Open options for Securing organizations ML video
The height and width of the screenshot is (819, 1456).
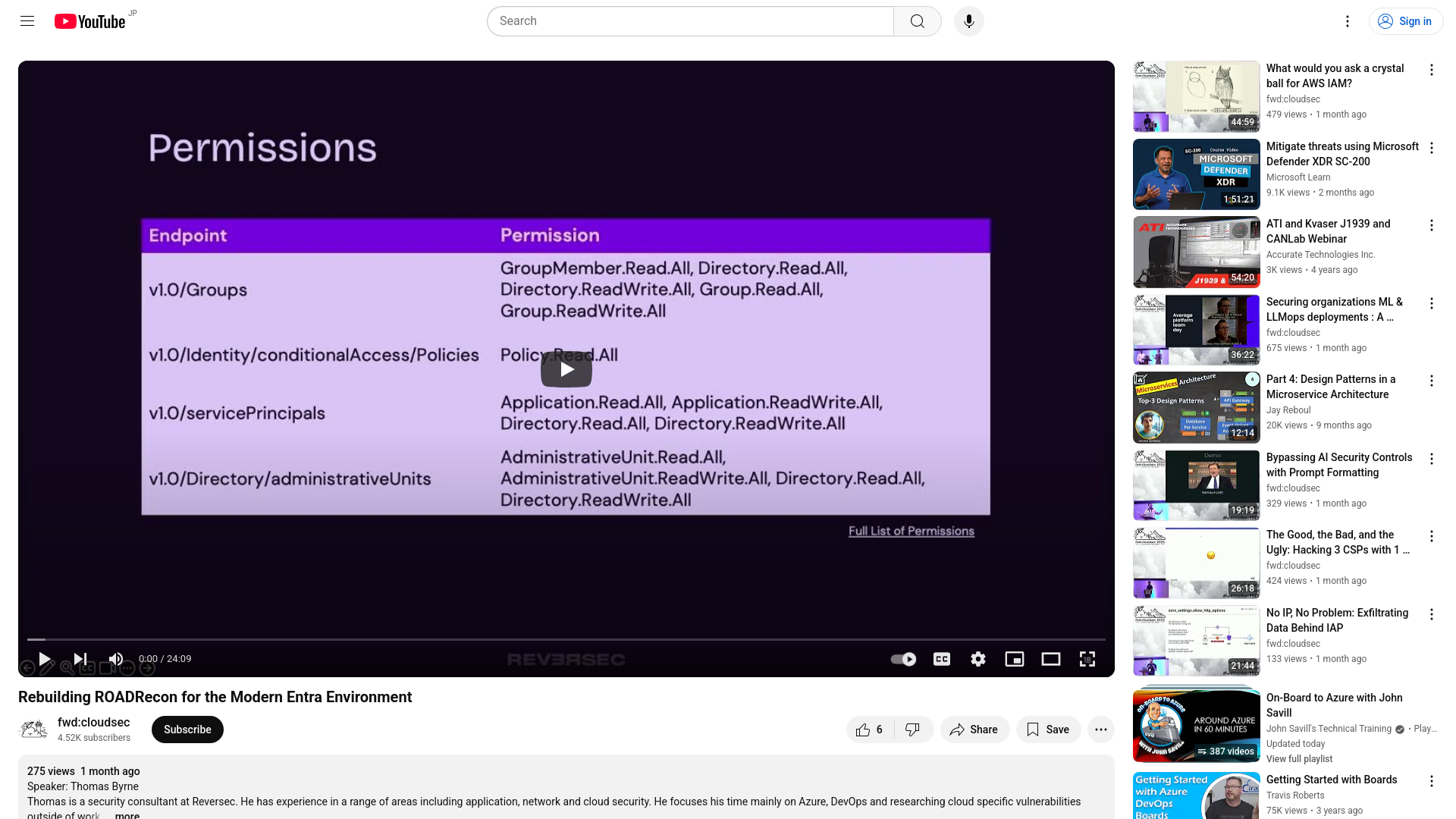(x=1432, y=303)
